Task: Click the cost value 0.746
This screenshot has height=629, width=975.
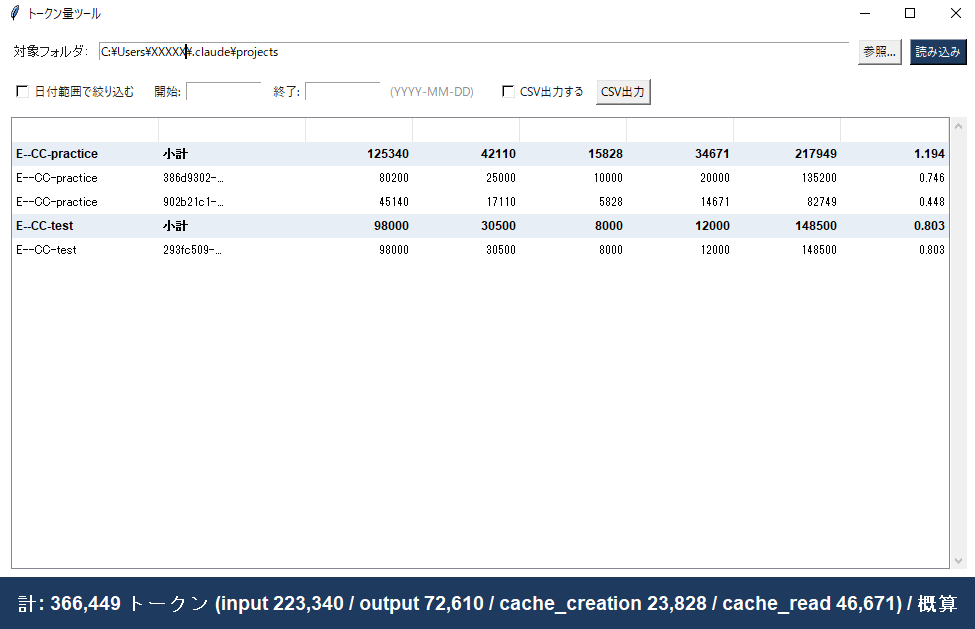Action: pyautogui.click(x=931, y=178)
